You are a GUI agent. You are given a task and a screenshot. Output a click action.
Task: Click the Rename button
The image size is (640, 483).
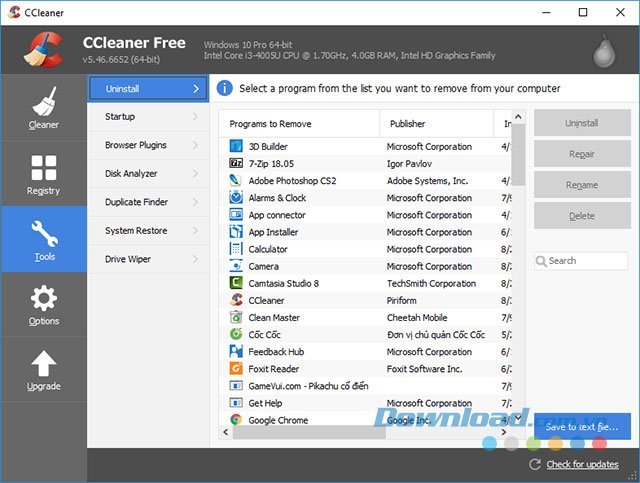coord(582,185)
